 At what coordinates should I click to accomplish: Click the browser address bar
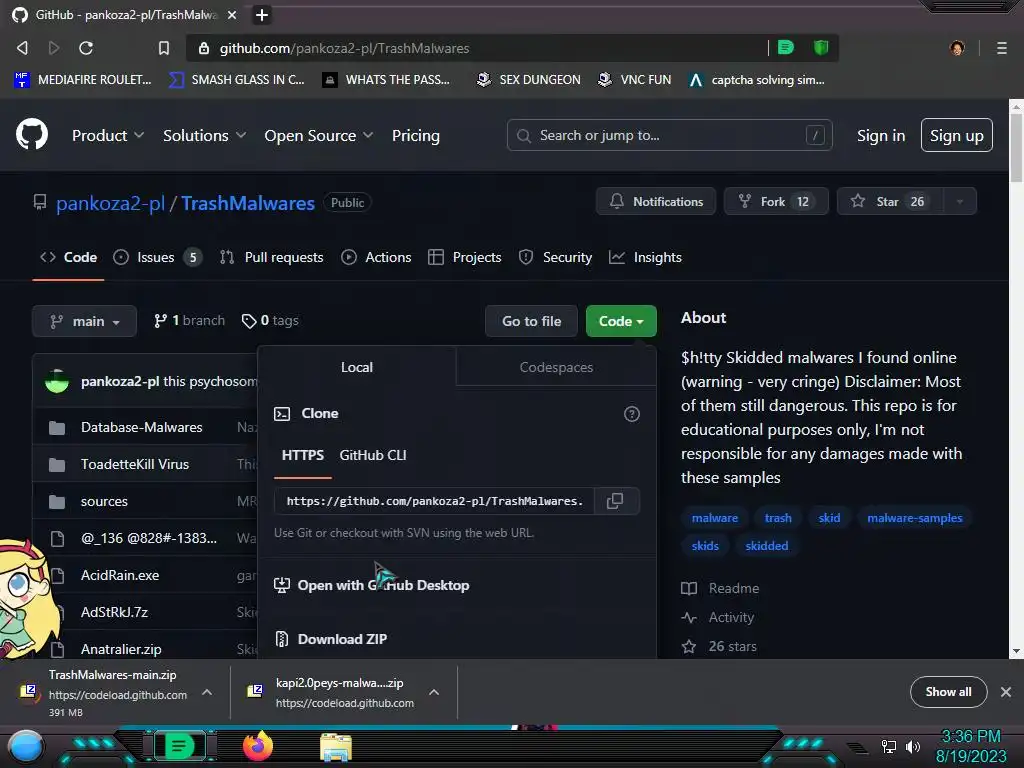tap(477, 48)
